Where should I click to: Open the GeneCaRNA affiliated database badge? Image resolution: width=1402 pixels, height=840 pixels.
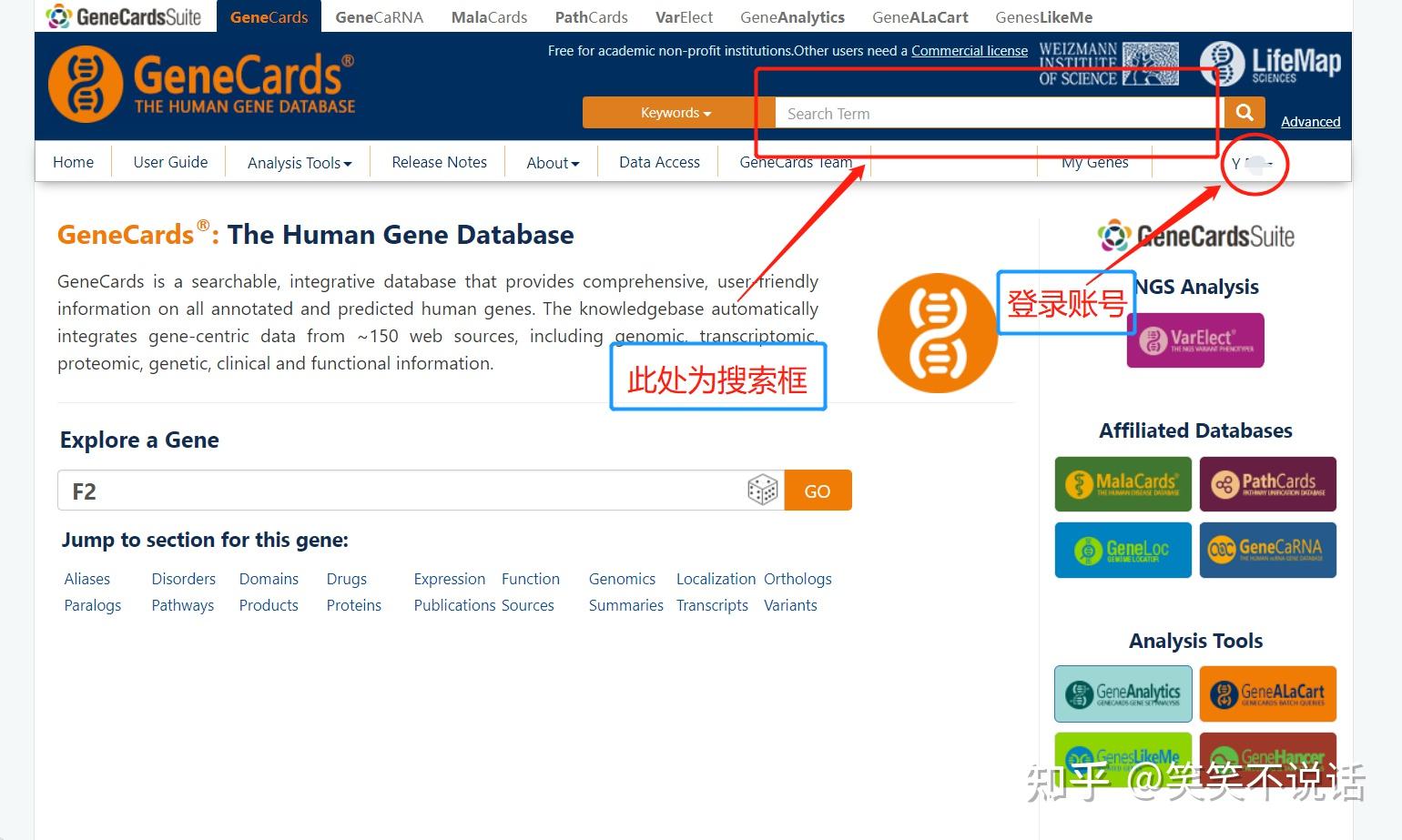click(1267, 550)
